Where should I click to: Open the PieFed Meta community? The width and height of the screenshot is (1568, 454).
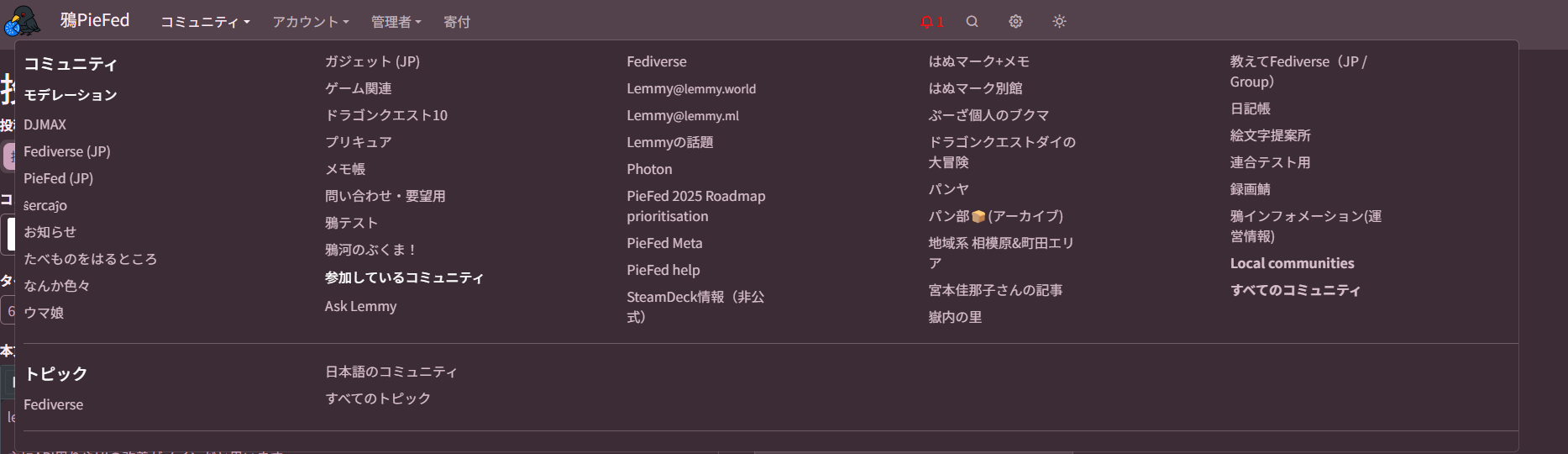(x=664, y=243)
